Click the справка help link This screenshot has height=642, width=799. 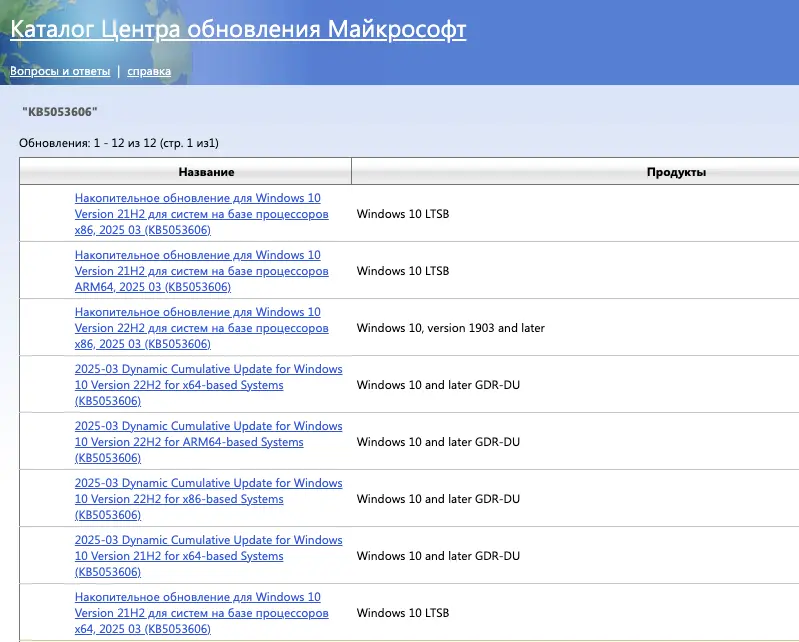tap(148, 71)
